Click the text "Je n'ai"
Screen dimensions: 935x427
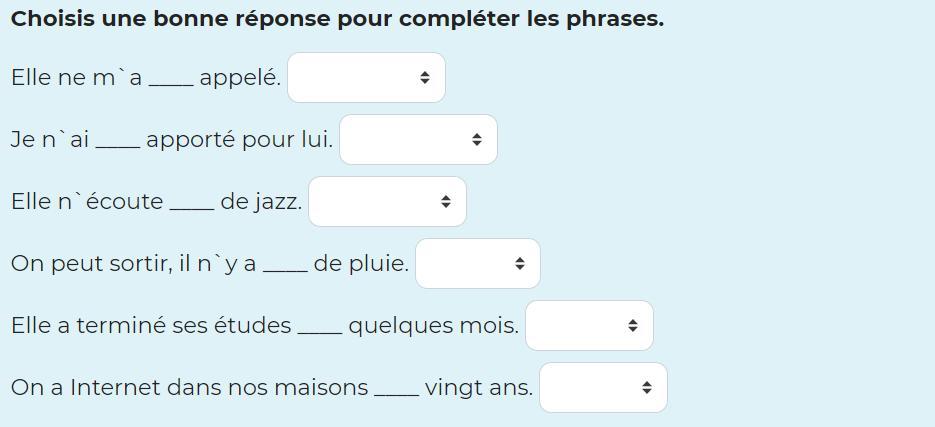pos(50,140)
